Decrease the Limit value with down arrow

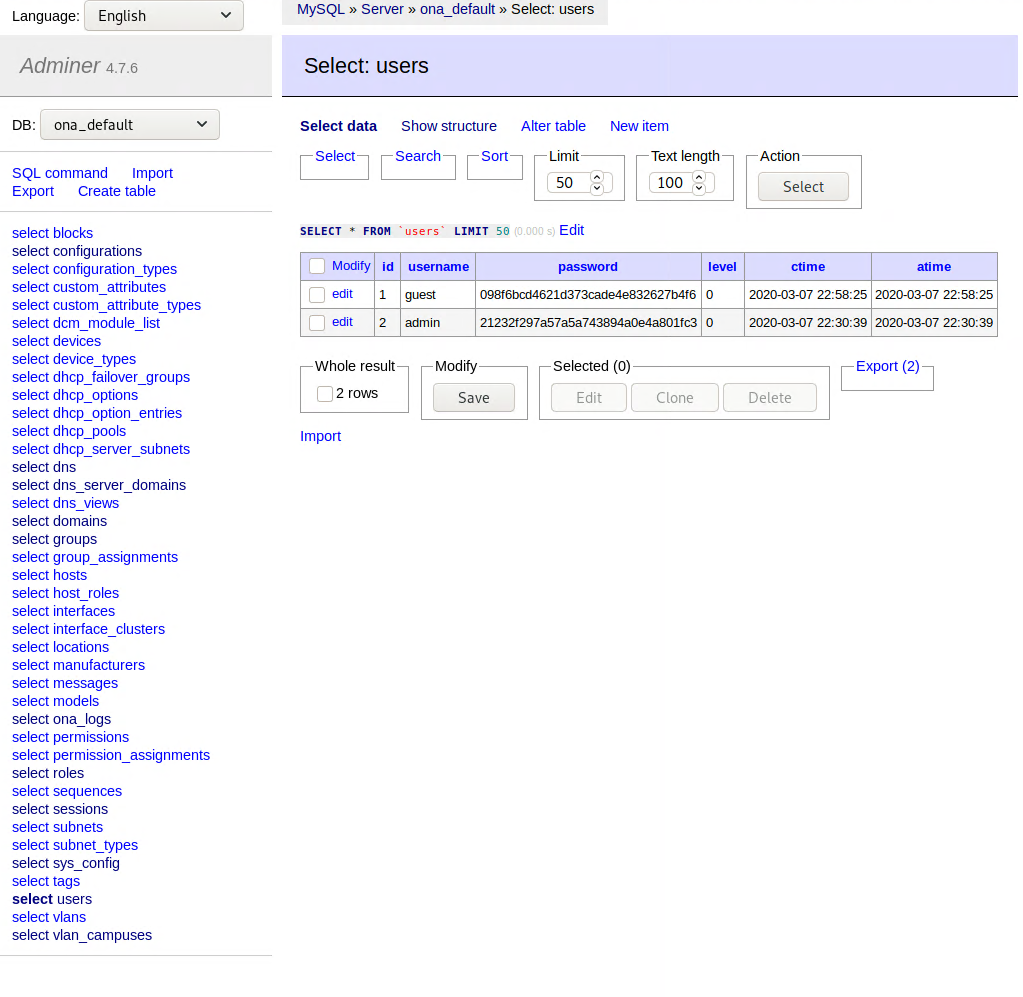click(x=596, y=189)
